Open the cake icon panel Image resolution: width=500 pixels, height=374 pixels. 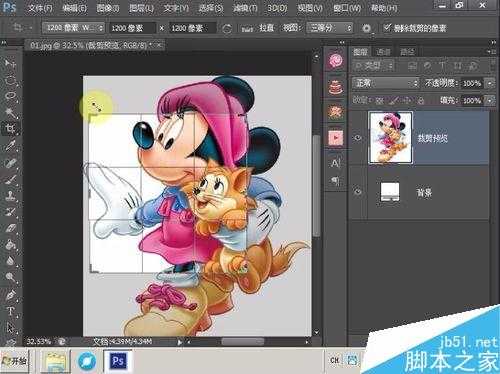[335, 87]
